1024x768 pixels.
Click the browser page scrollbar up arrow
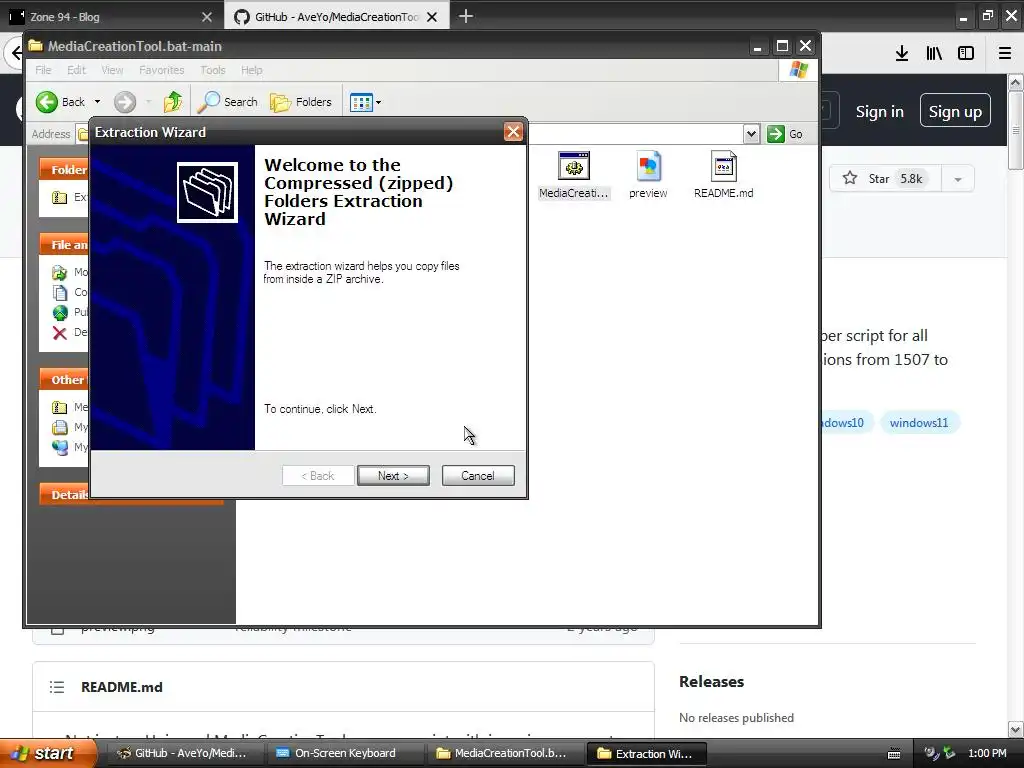coord(1016,82)
